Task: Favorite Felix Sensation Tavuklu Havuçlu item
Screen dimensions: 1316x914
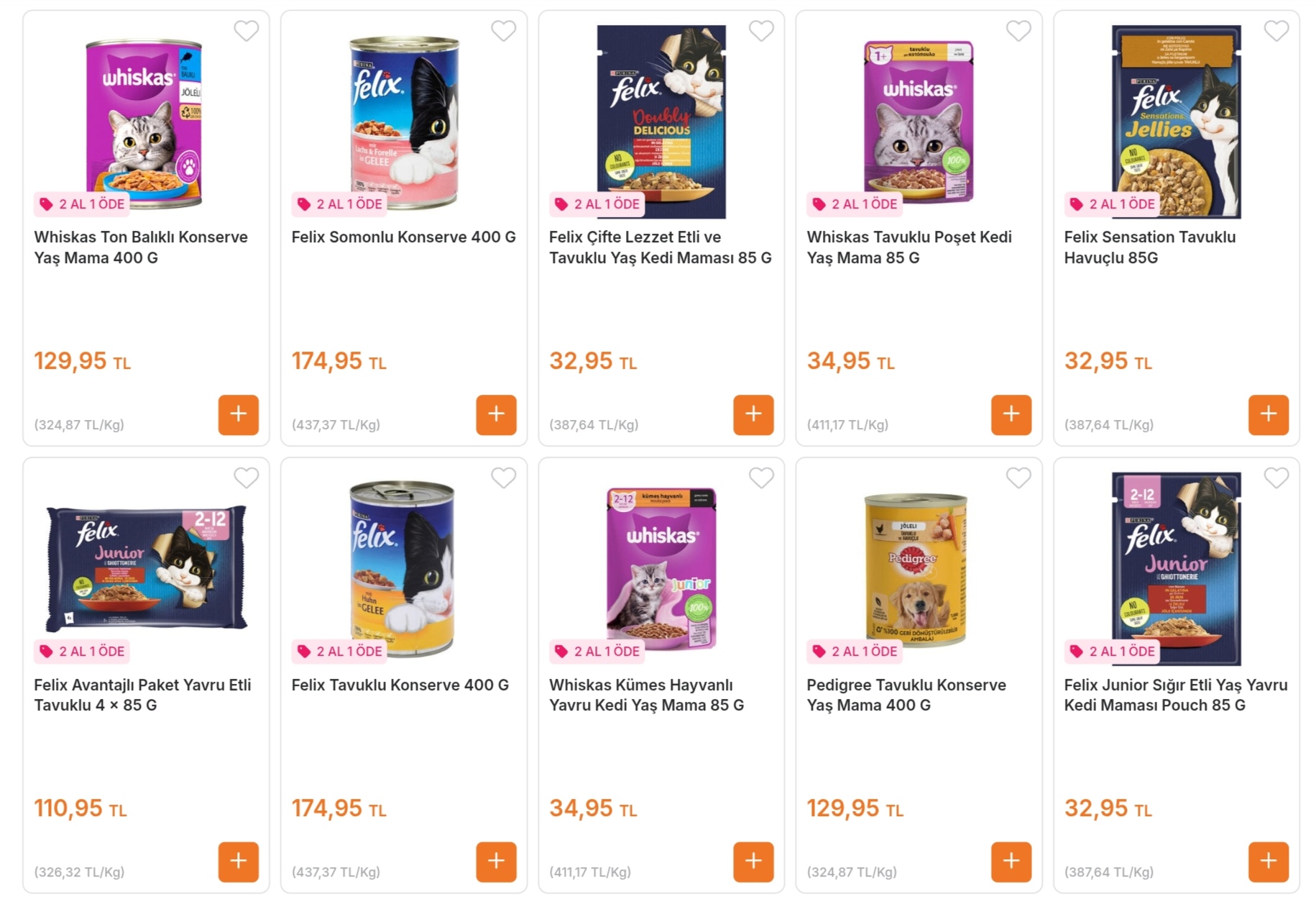Action: pos(1276,31)
